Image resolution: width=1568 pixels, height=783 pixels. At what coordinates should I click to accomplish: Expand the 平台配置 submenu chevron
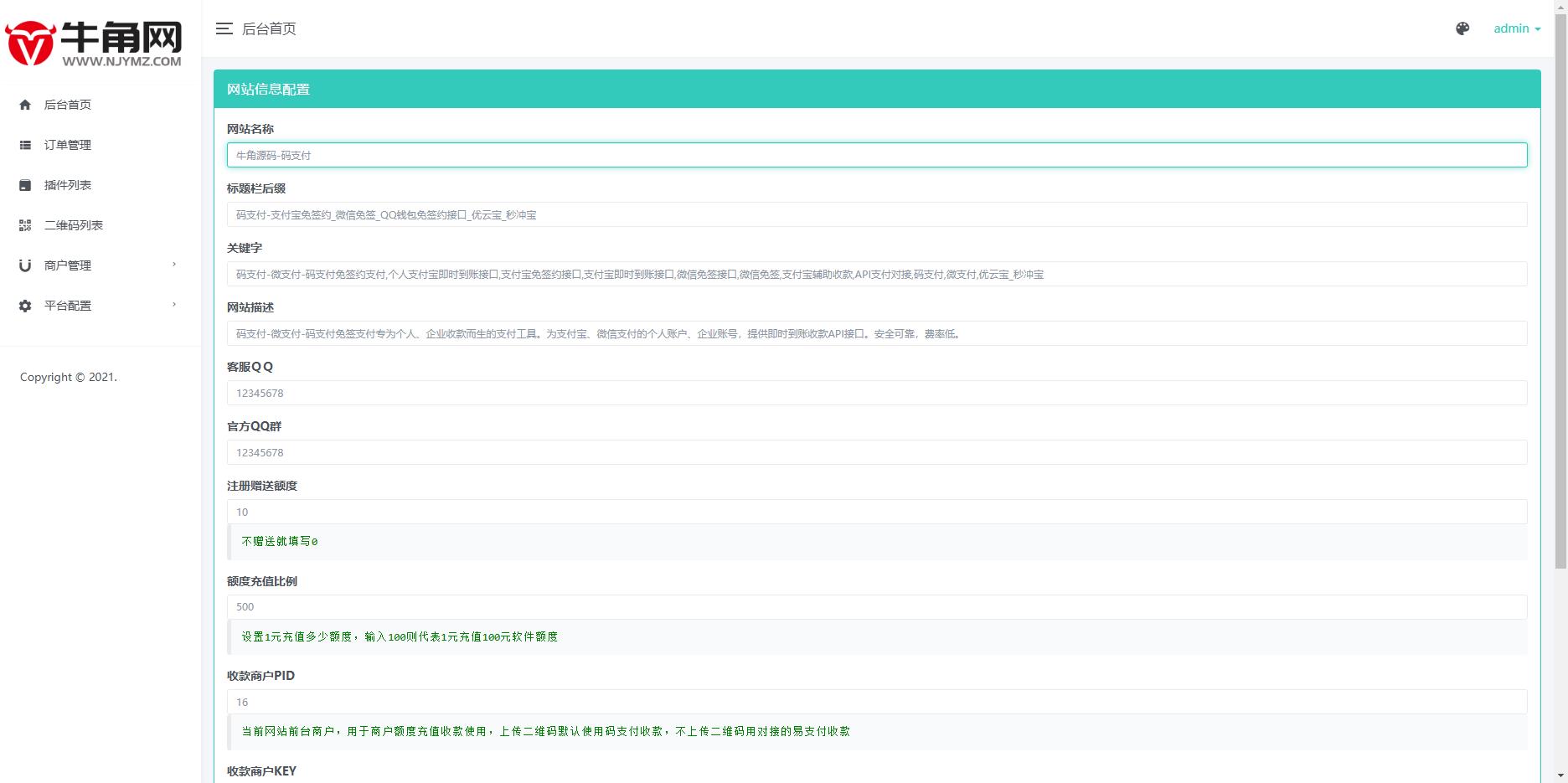[x=174, y=305]
